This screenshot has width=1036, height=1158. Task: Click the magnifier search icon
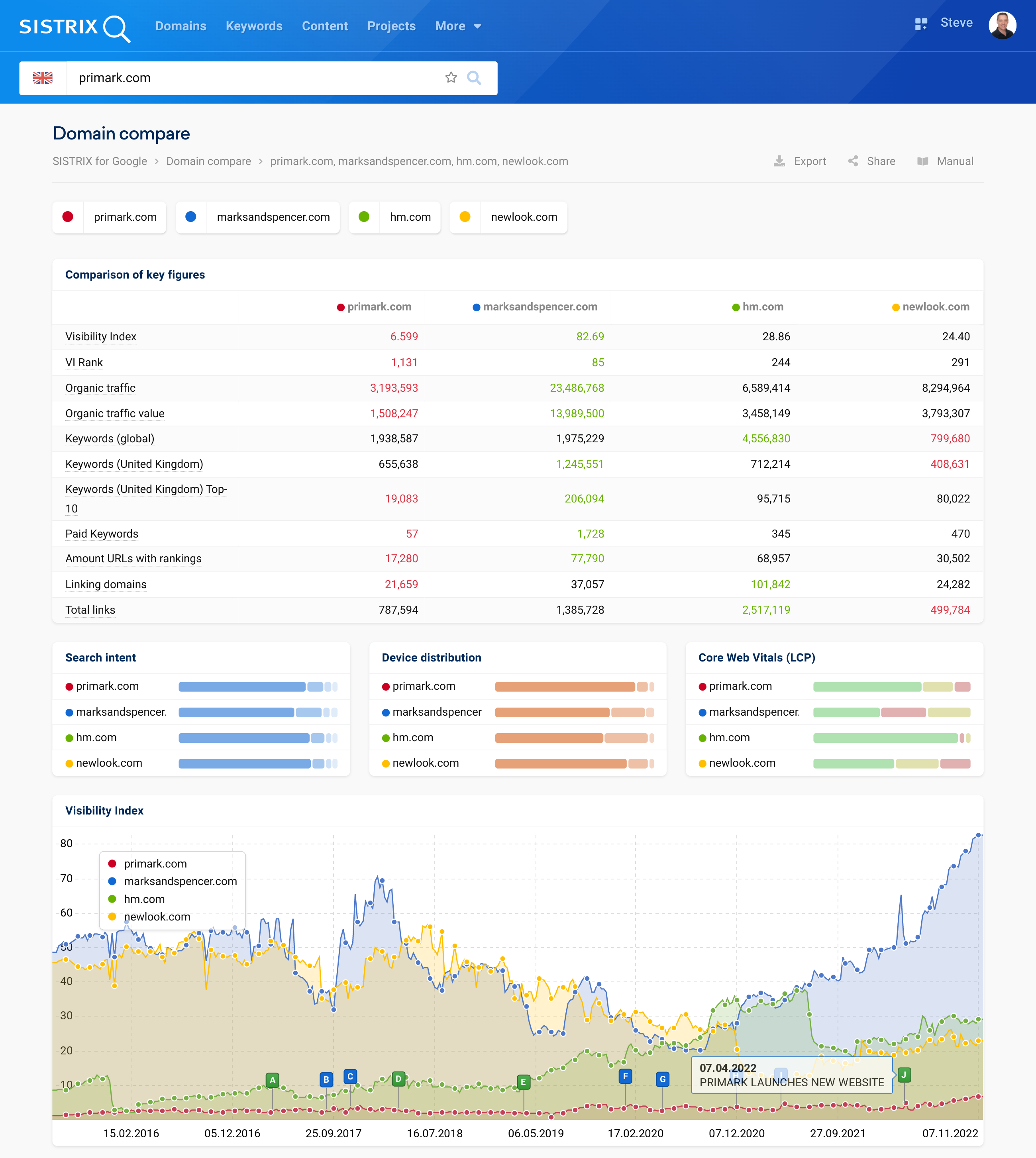474,77
